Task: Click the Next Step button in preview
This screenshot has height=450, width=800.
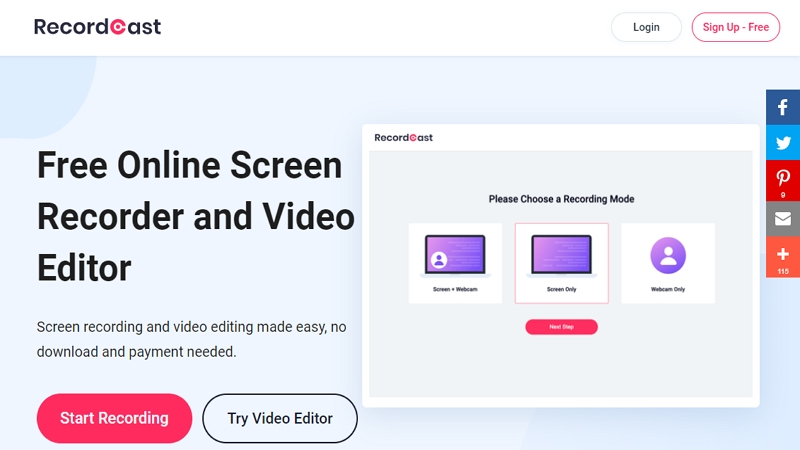Action: pyautogui.click(x=561, y=327)
